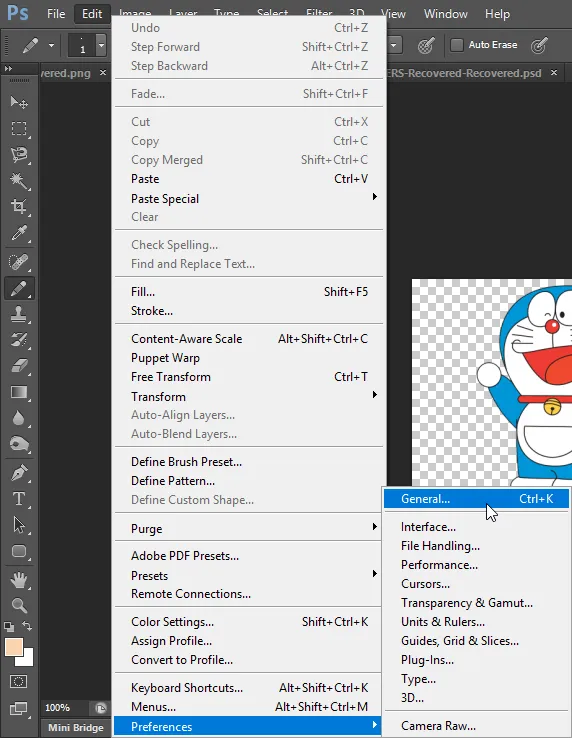Select the Zoom tool

click(x=19, y=605)
